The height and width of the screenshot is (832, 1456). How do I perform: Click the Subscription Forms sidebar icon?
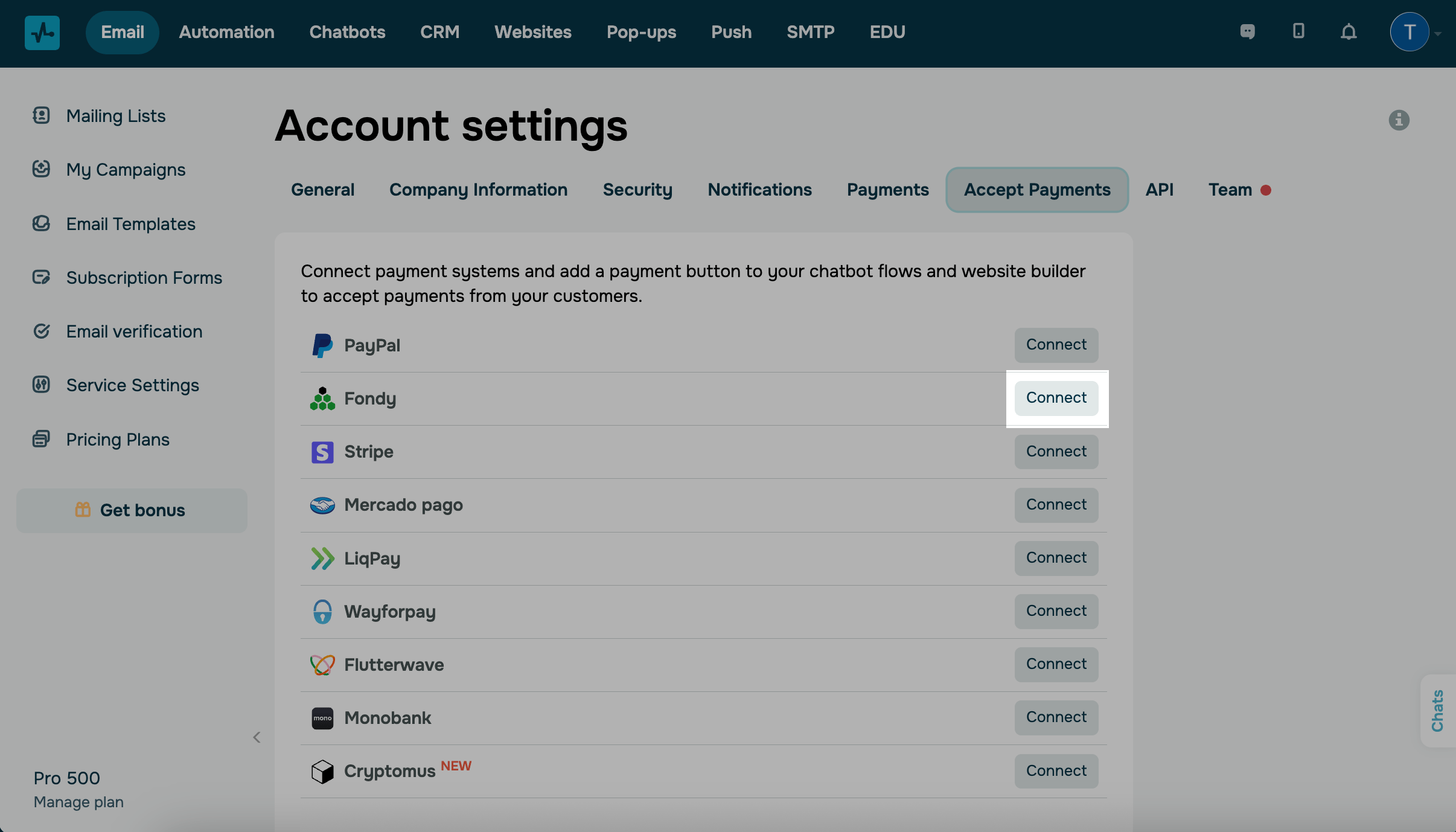click(x=41, y=277)
